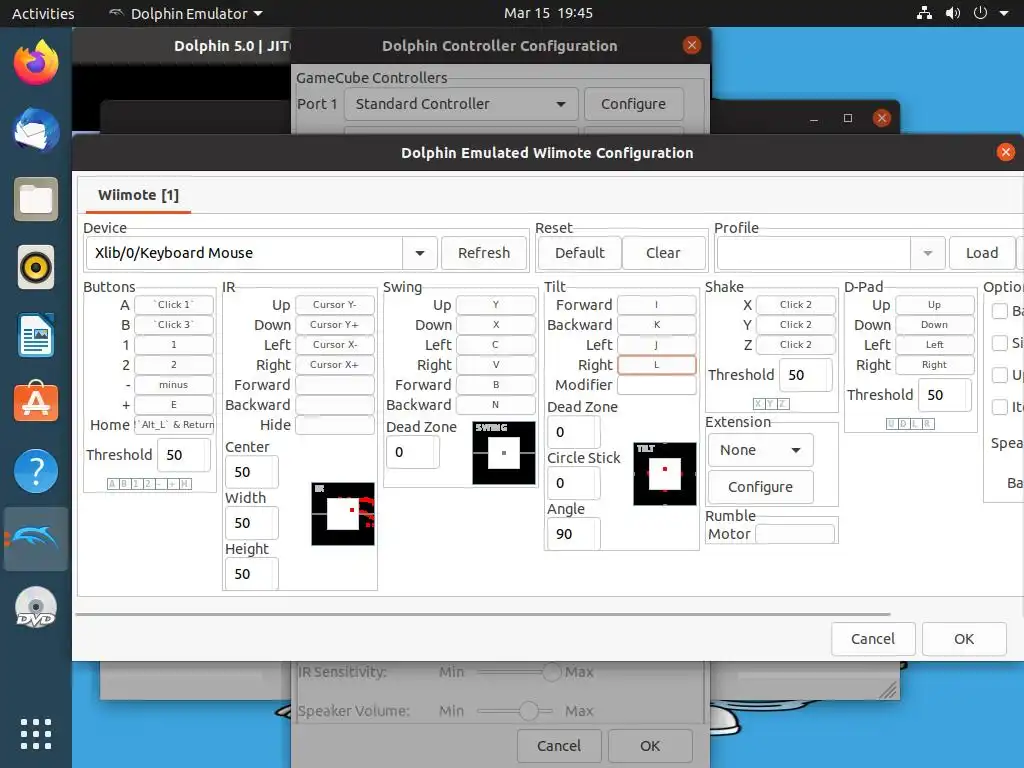Click the Rumble Motor mapping button
The height and width of the screenshot is (768, 1024).
(795, 534)
